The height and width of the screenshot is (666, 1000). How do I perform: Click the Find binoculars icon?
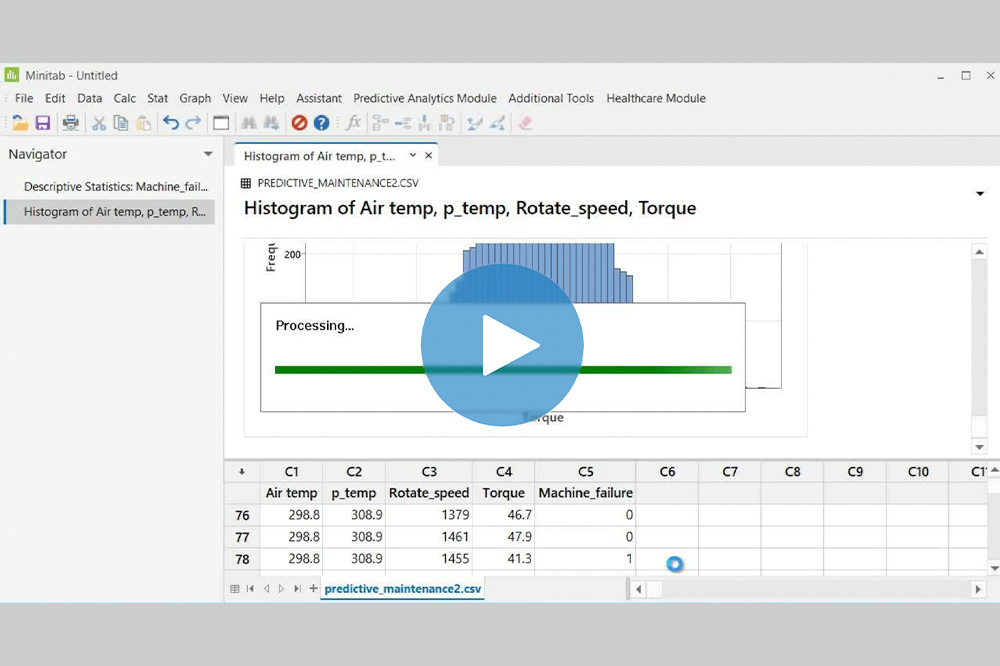[249, 122]
